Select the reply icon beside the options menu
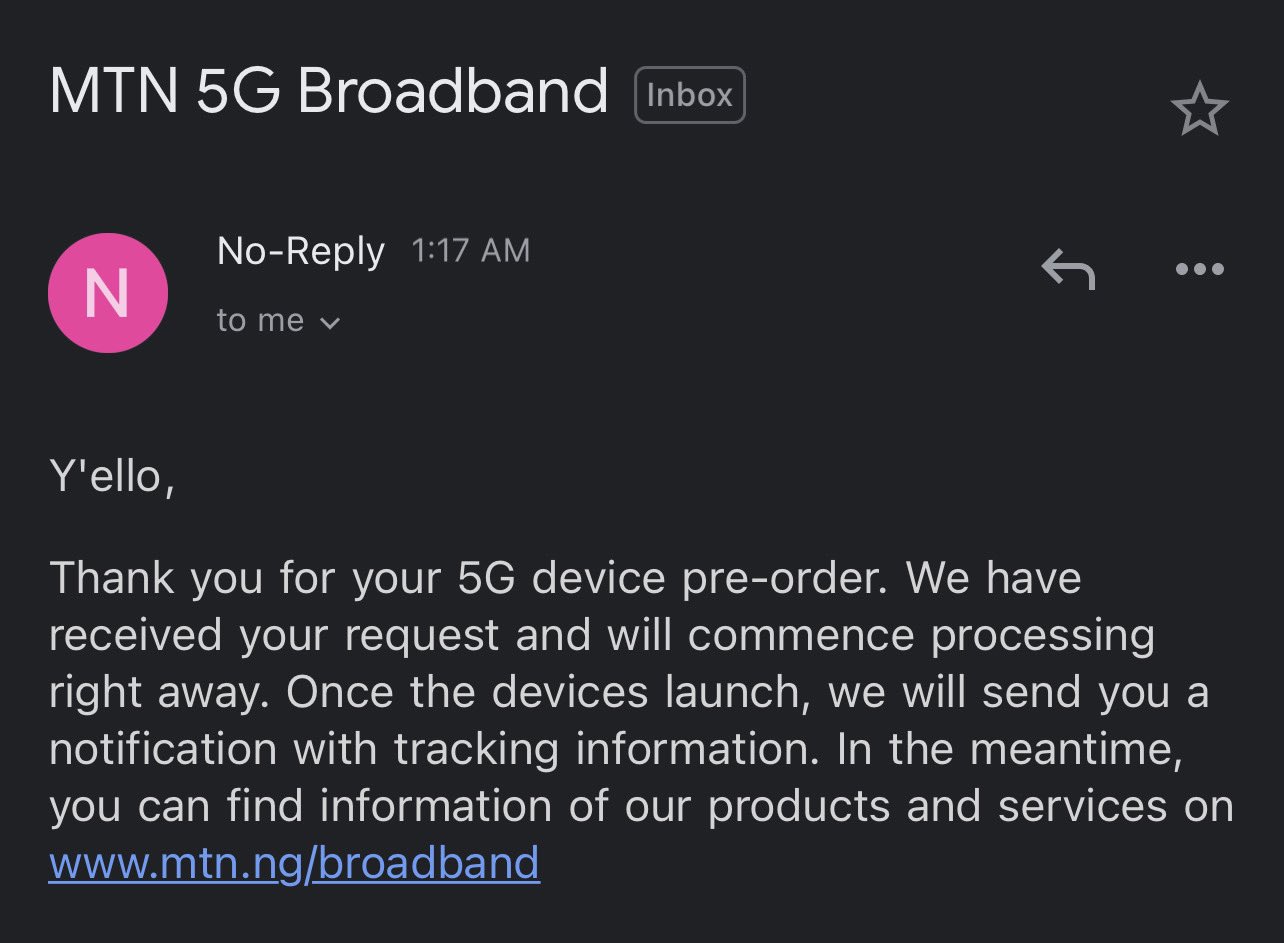This screenshot has height=943, width=1284. pyautogui.click(x=1066, y=268)
